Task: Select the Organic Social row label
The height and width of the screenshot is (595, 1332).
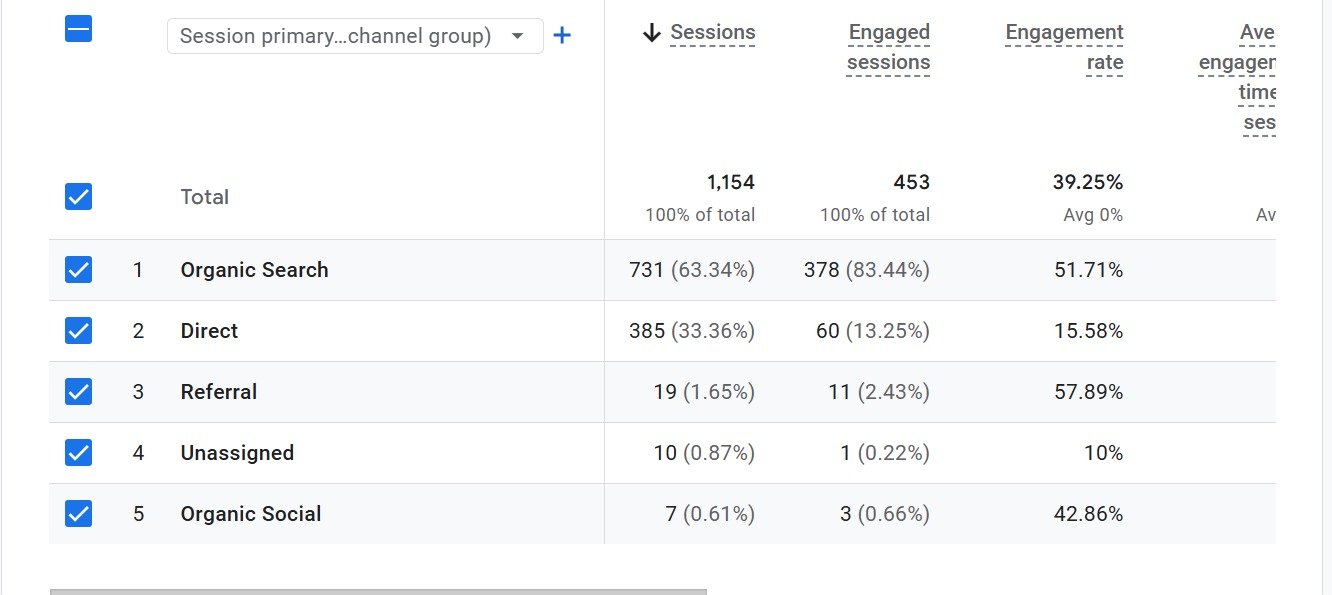Action: pos(250,514)
